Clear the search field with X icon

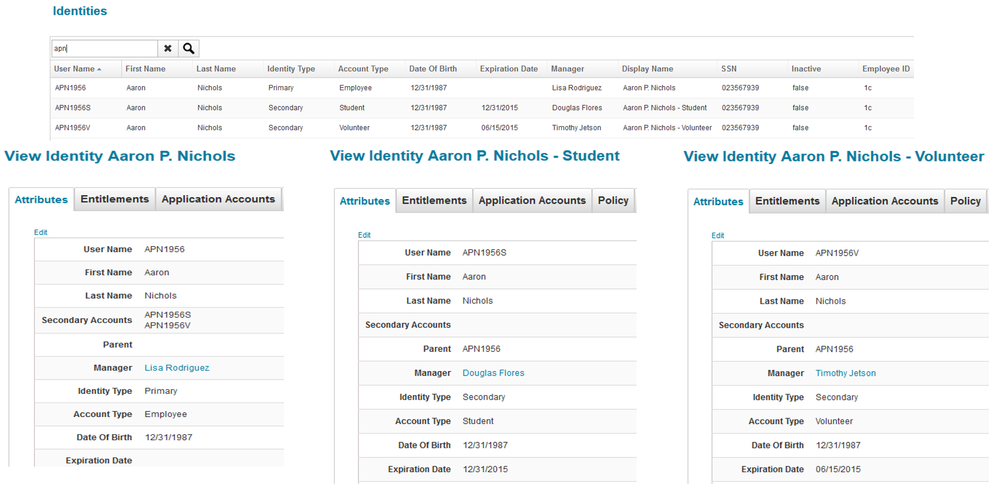click(x=168, y=48)
